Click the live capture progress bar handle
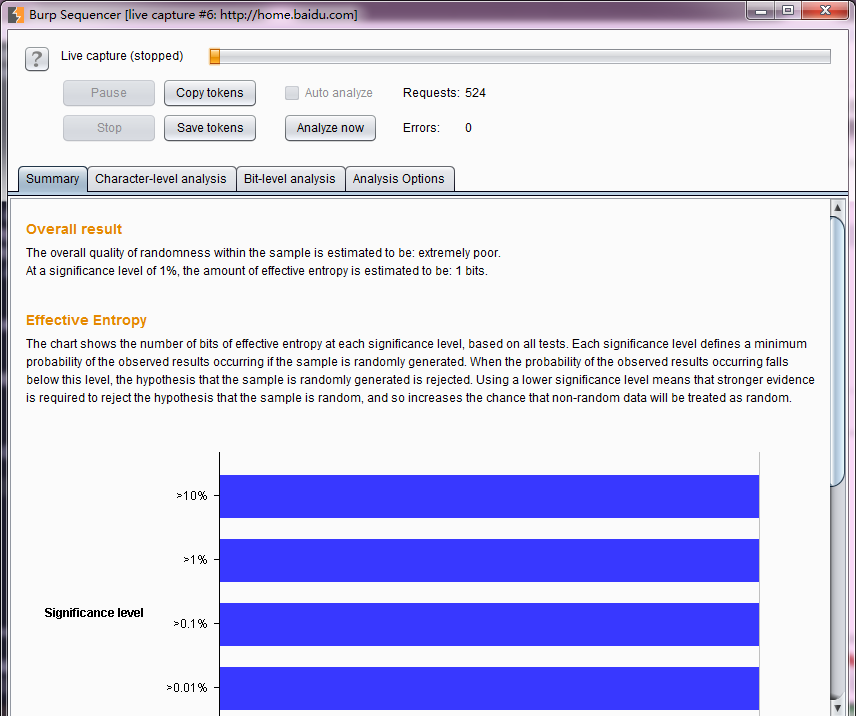 [215, 57]
